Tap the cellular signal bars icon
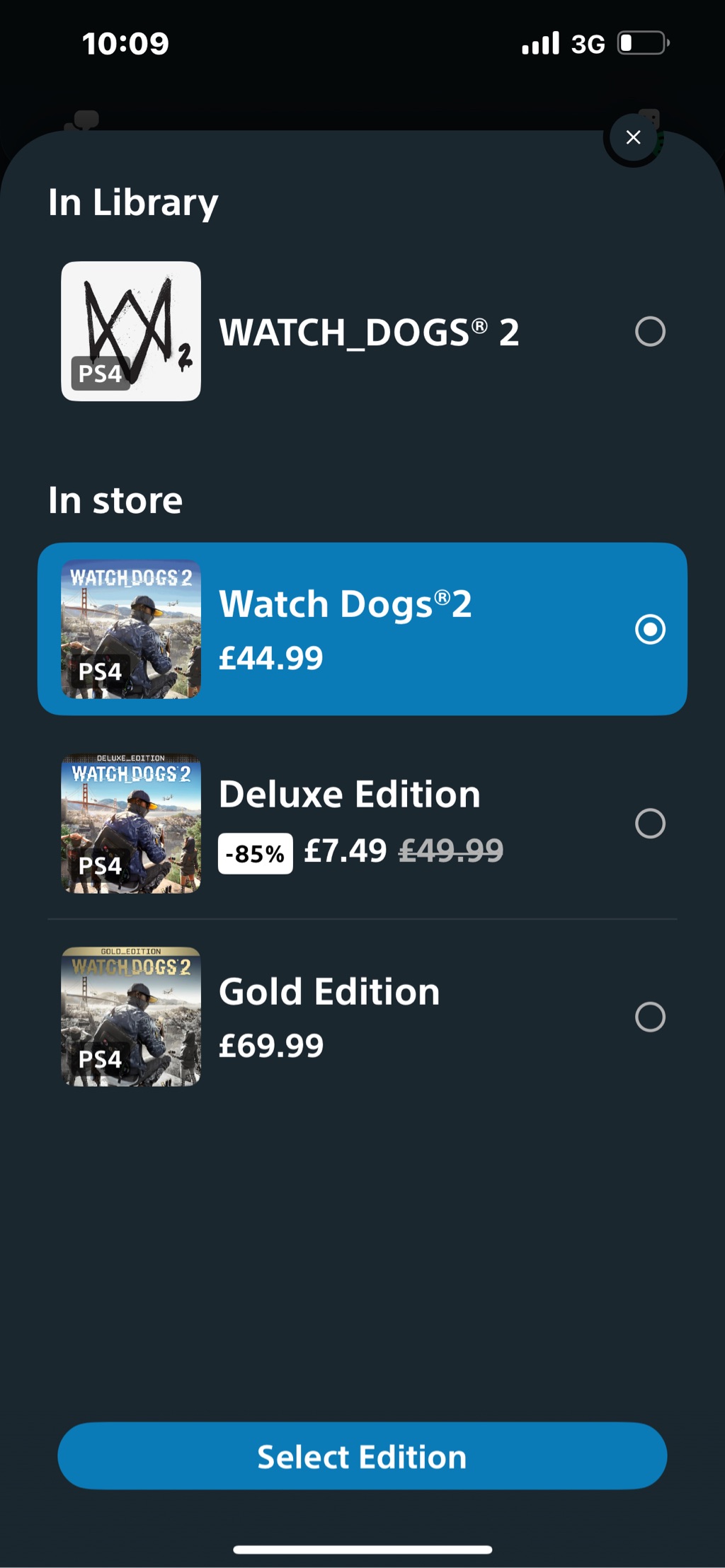Viewport: 725px width, 1568px height. 540,43
